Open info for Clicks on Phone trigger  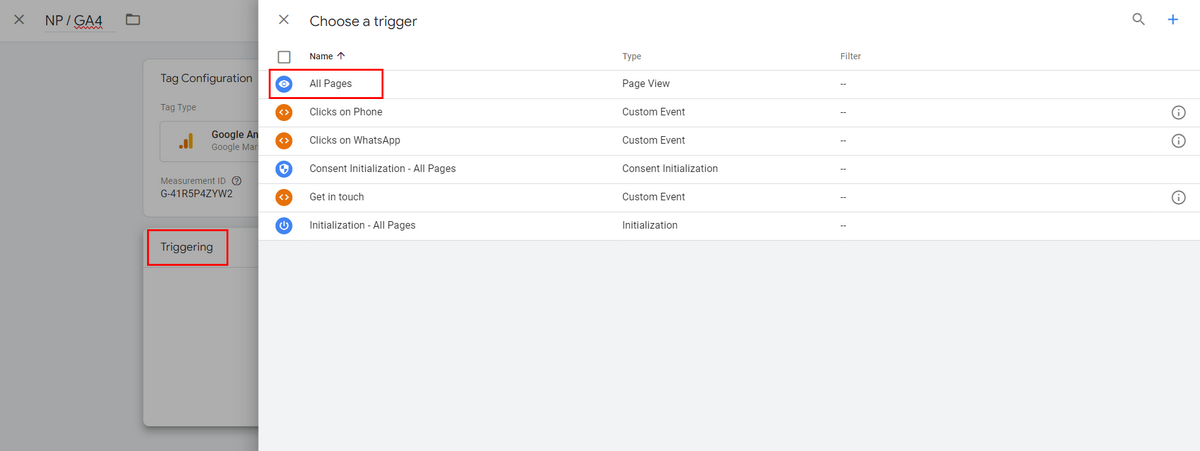click(x=1178, y=113)
